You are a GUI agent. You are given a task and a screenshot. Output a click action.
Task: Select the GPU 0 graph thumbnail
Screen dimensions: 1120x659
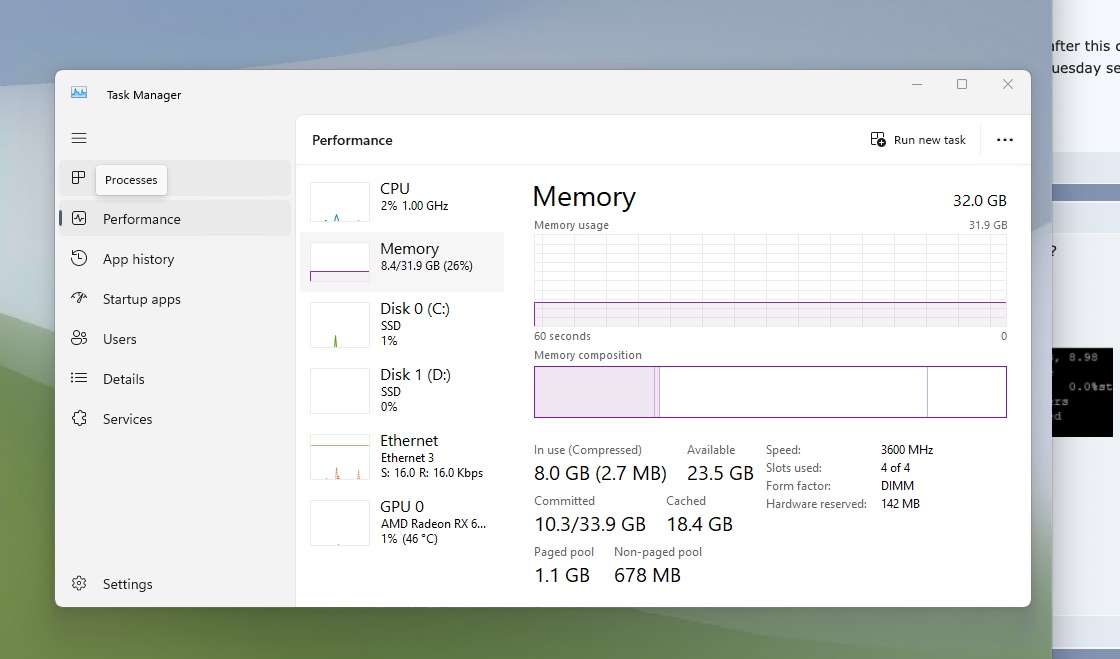pos(339,523)
